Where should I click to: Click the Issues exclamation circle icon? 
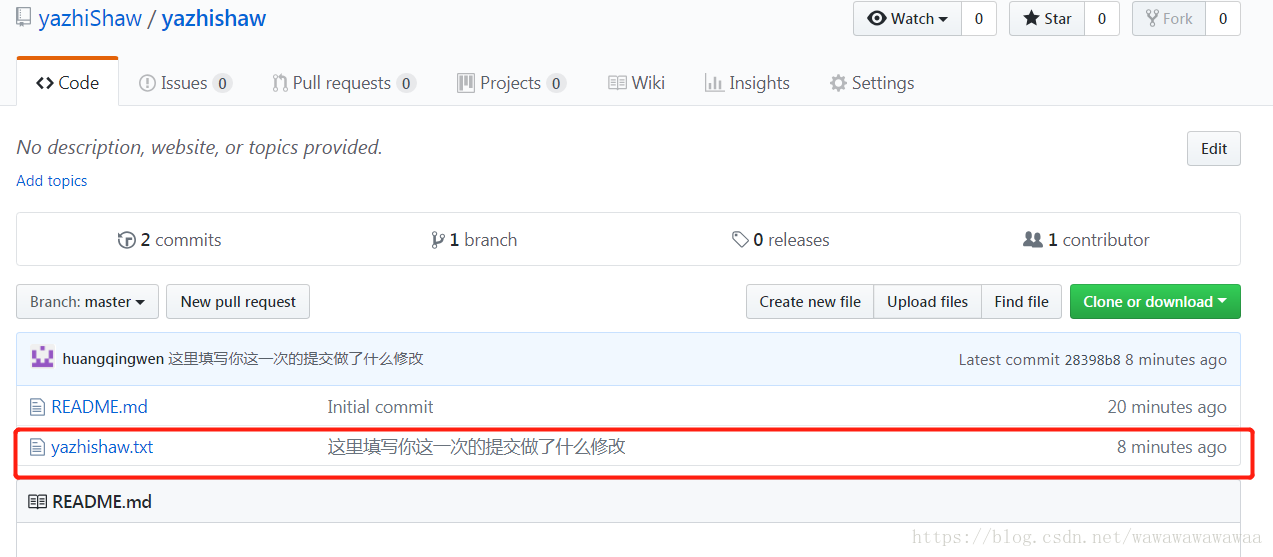(147, 83)
